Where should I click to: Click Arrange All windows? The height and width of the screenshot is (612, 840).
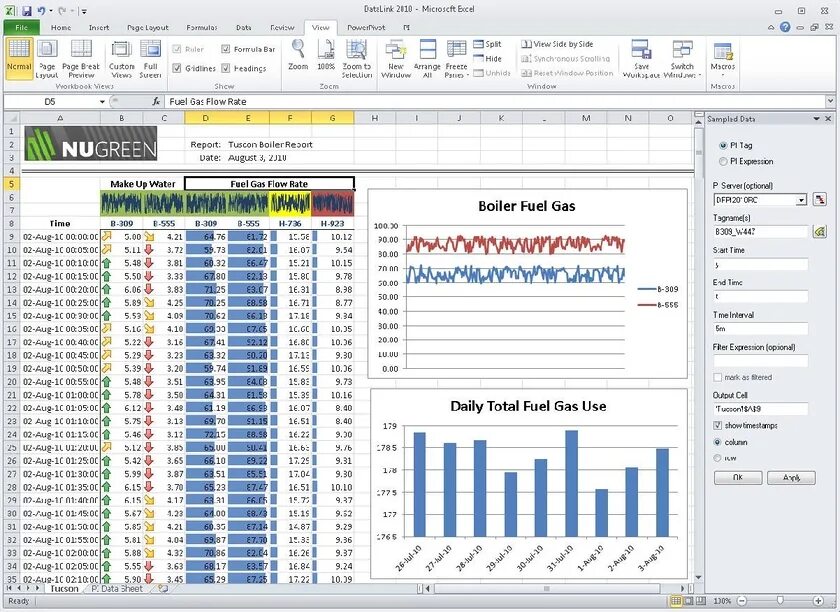pos(427,59)
